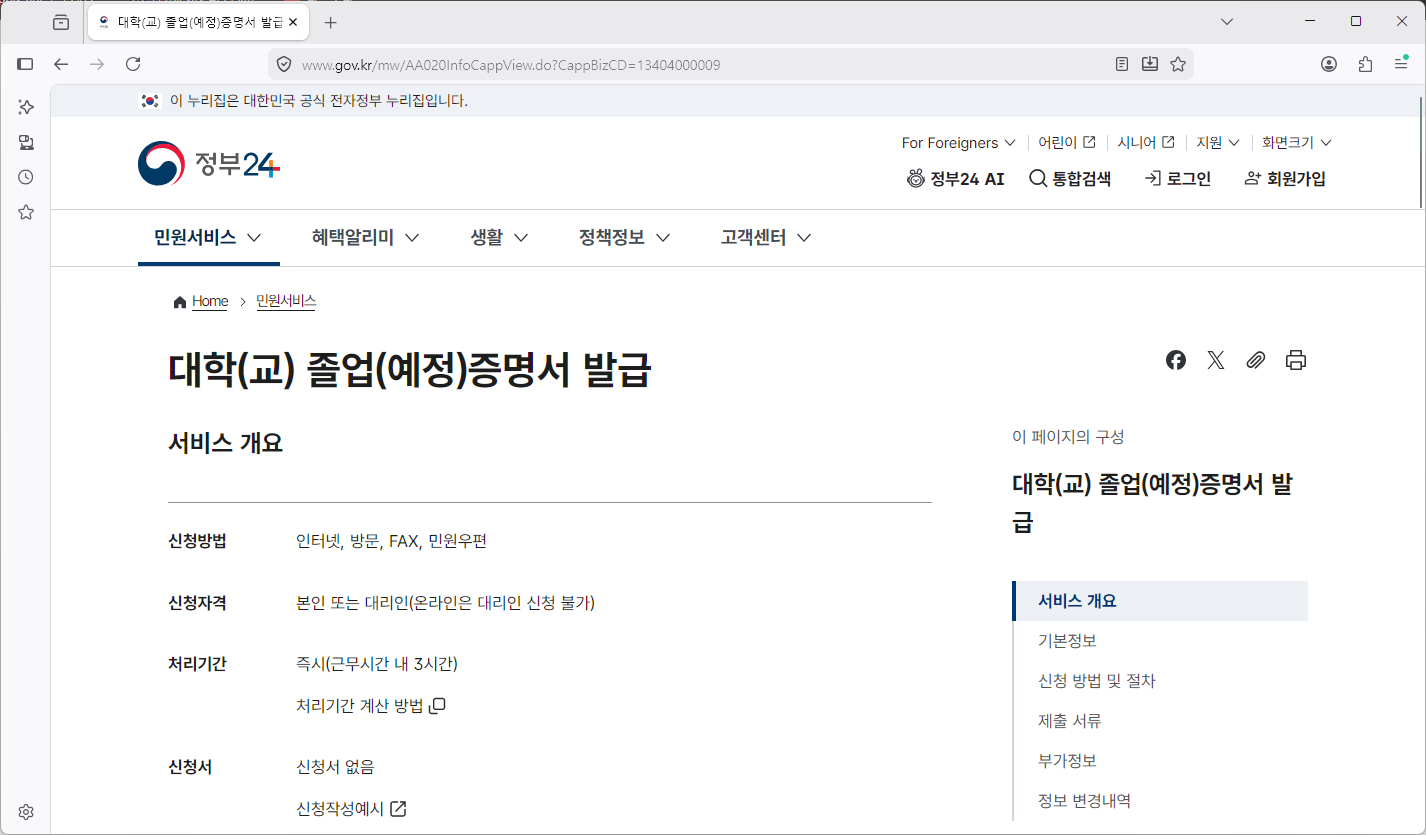This screenshot has height=835, width=1426.
Task: Open the list all tabs dropdown
Action: tap(1228, 22)
